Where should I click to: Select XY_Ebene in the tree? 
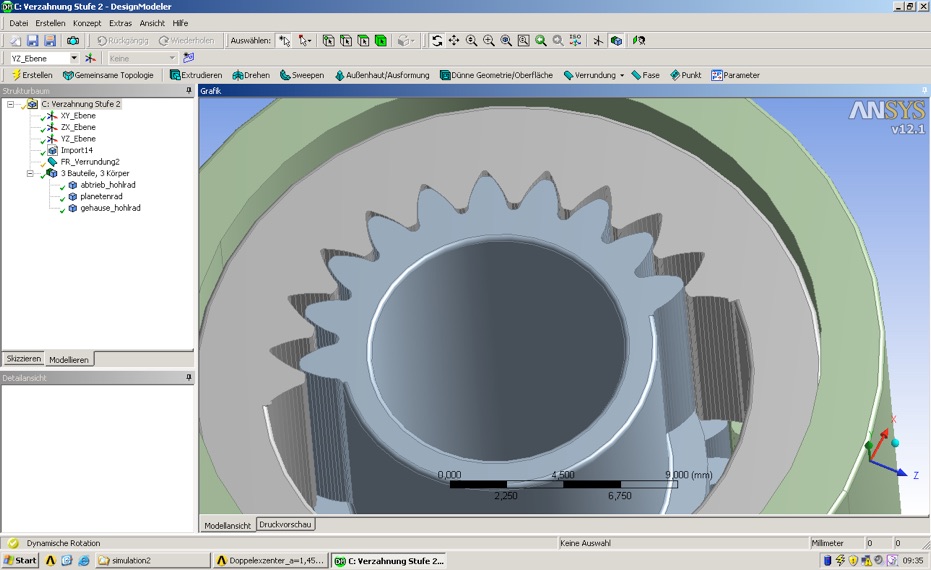click(x=78, y=116)
